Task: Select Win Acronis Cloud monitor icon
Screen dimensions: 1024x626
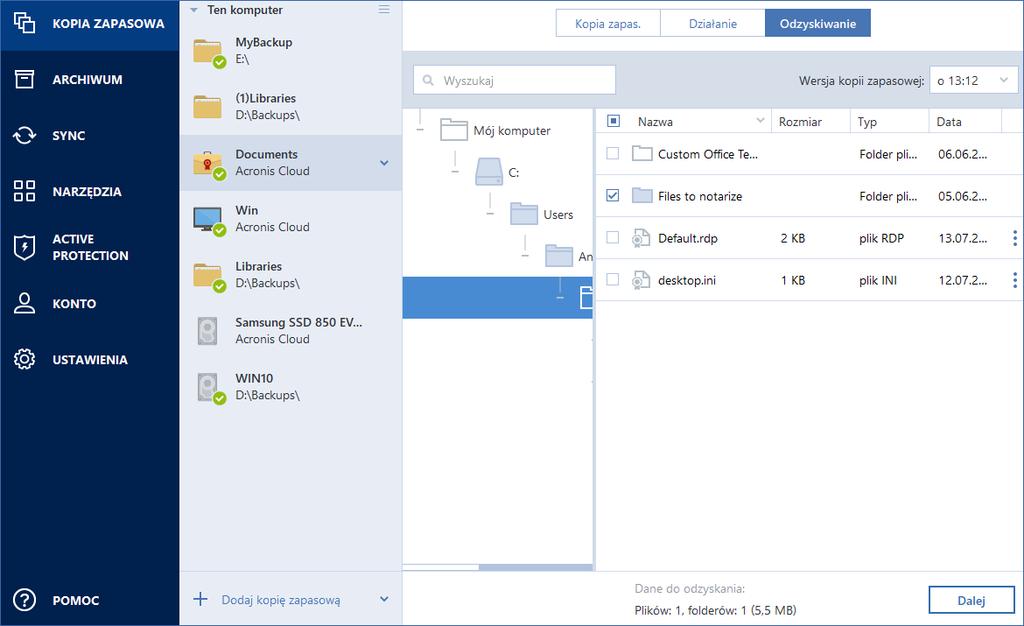Action: [x=208, y=220]
